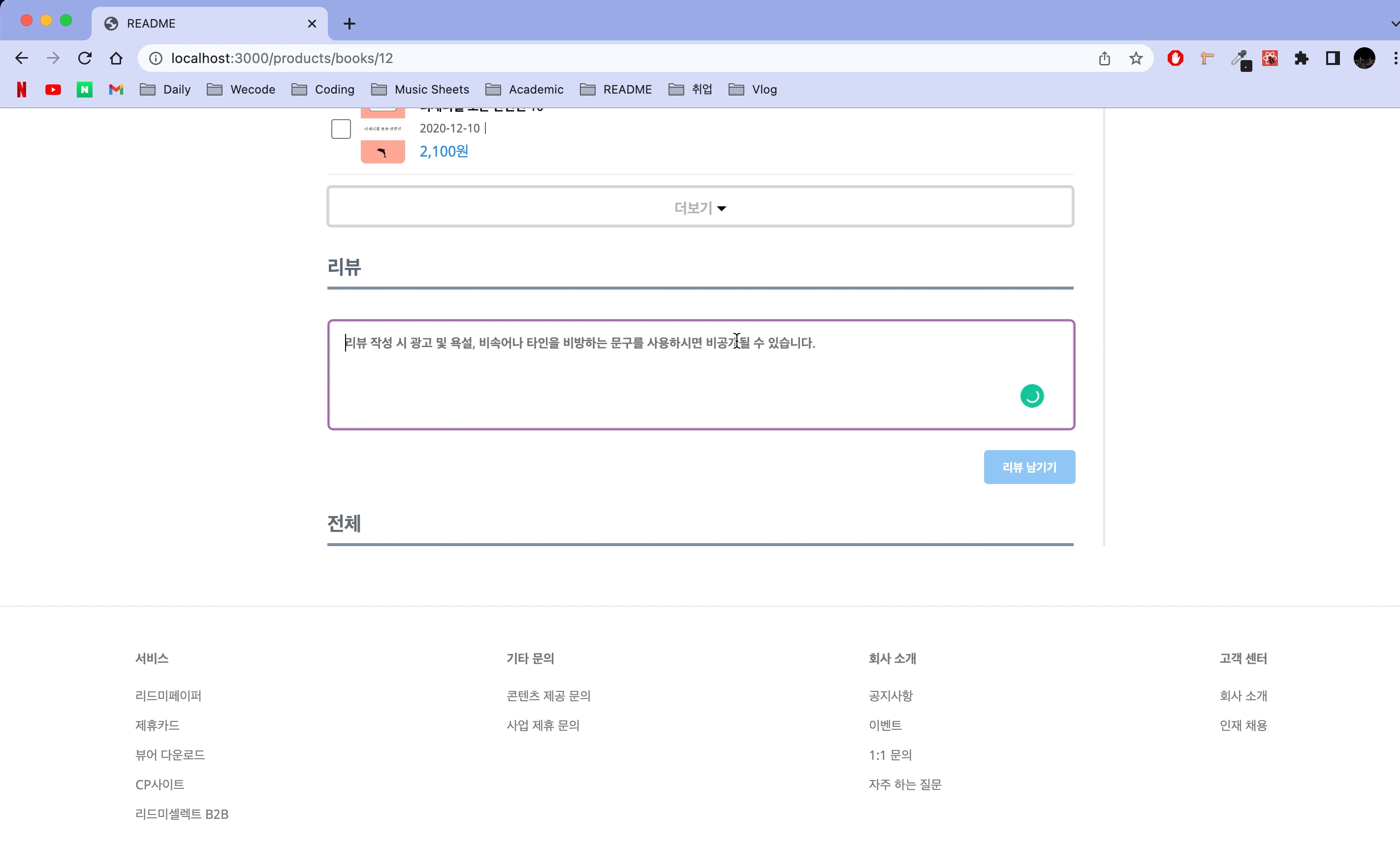Select the eyedropper extension icon
This screenshot has height=845, width=1400.
(x=1240, y=58)
